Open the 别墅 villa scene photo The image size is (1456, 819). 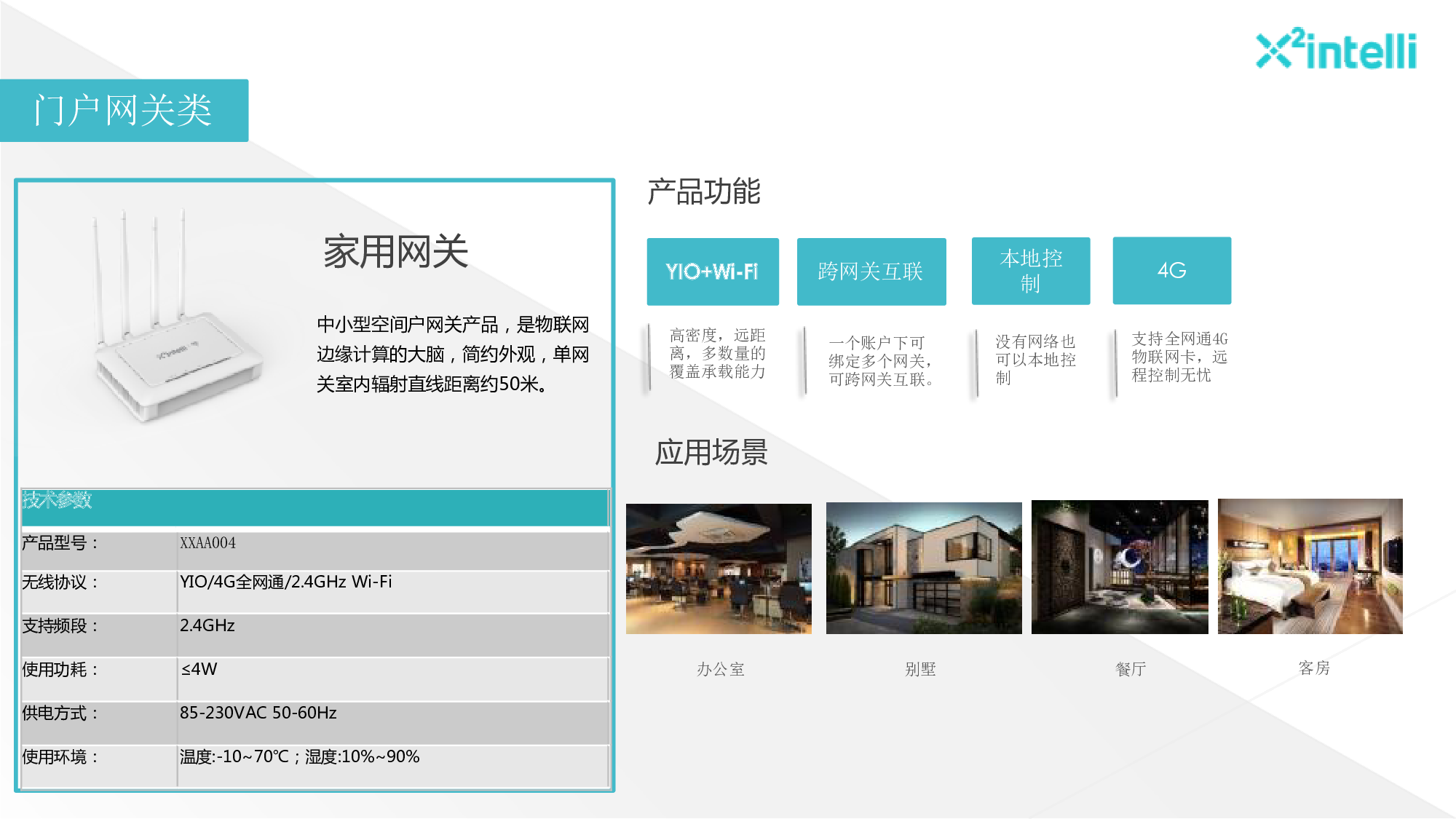click(x=924, y=568)
